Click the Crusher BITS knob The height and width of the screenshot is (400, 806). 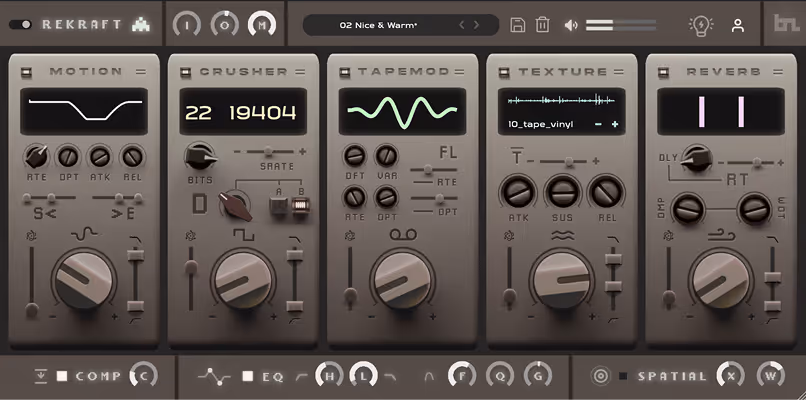pos(200,157)
